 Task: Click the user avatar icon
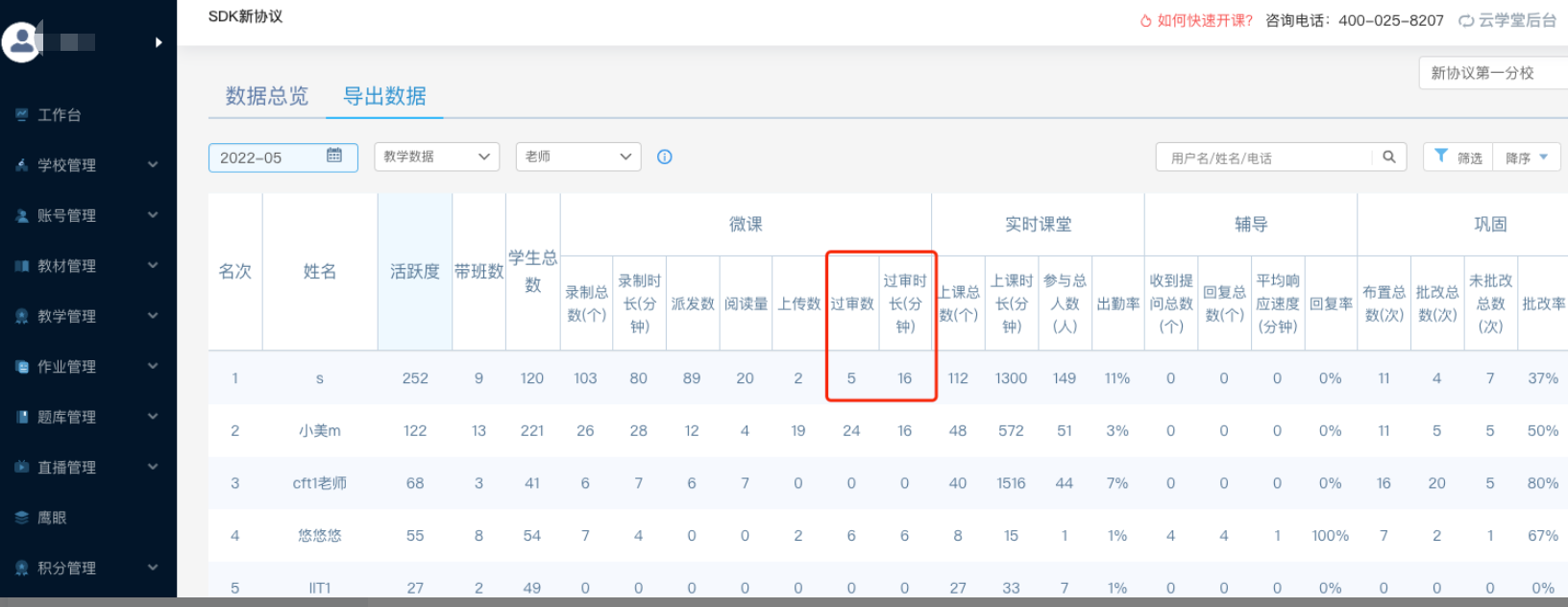click(x=20, y=41)
